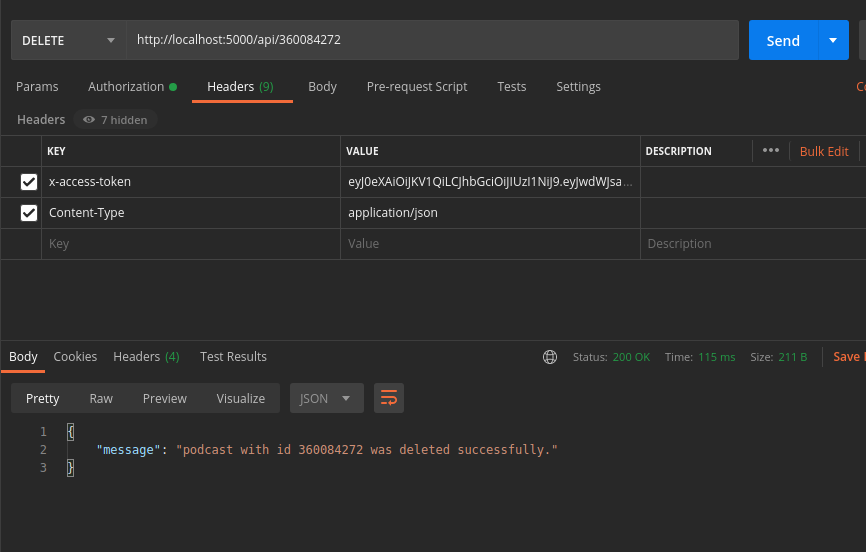Choose the Pretty response view
Image resolution: width=866 pixels, height=552 pixels.
43,398
